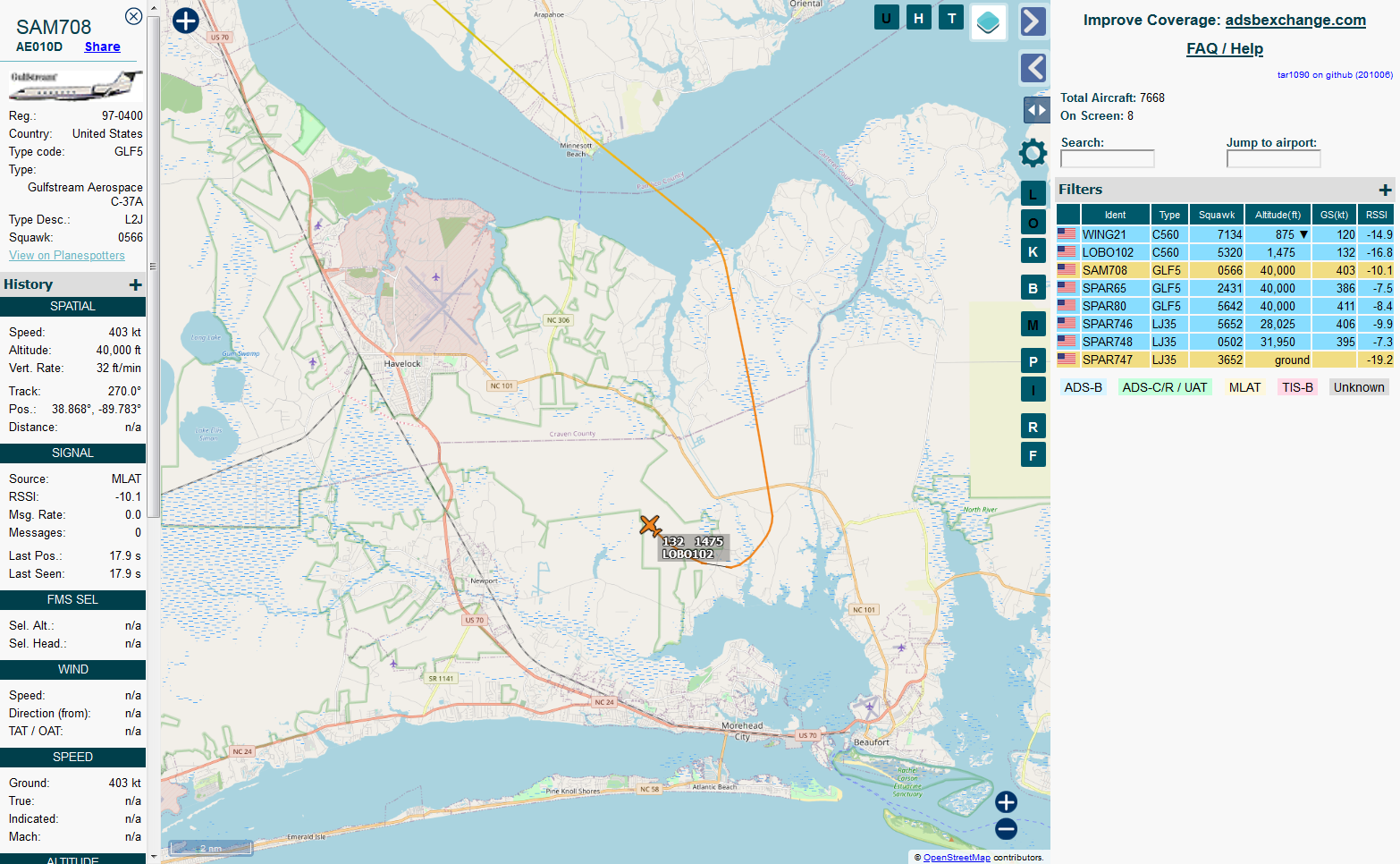Click the I map button
The width and height of the screenshot is (1400, 864).
tap(1033, 389)
